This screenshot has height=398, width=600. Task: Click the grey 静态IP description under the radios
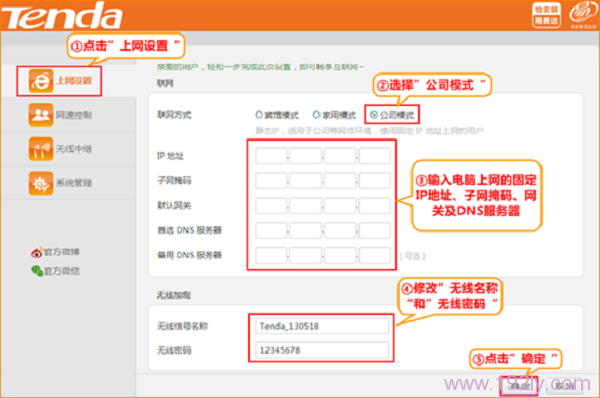(x=370, y=131)
